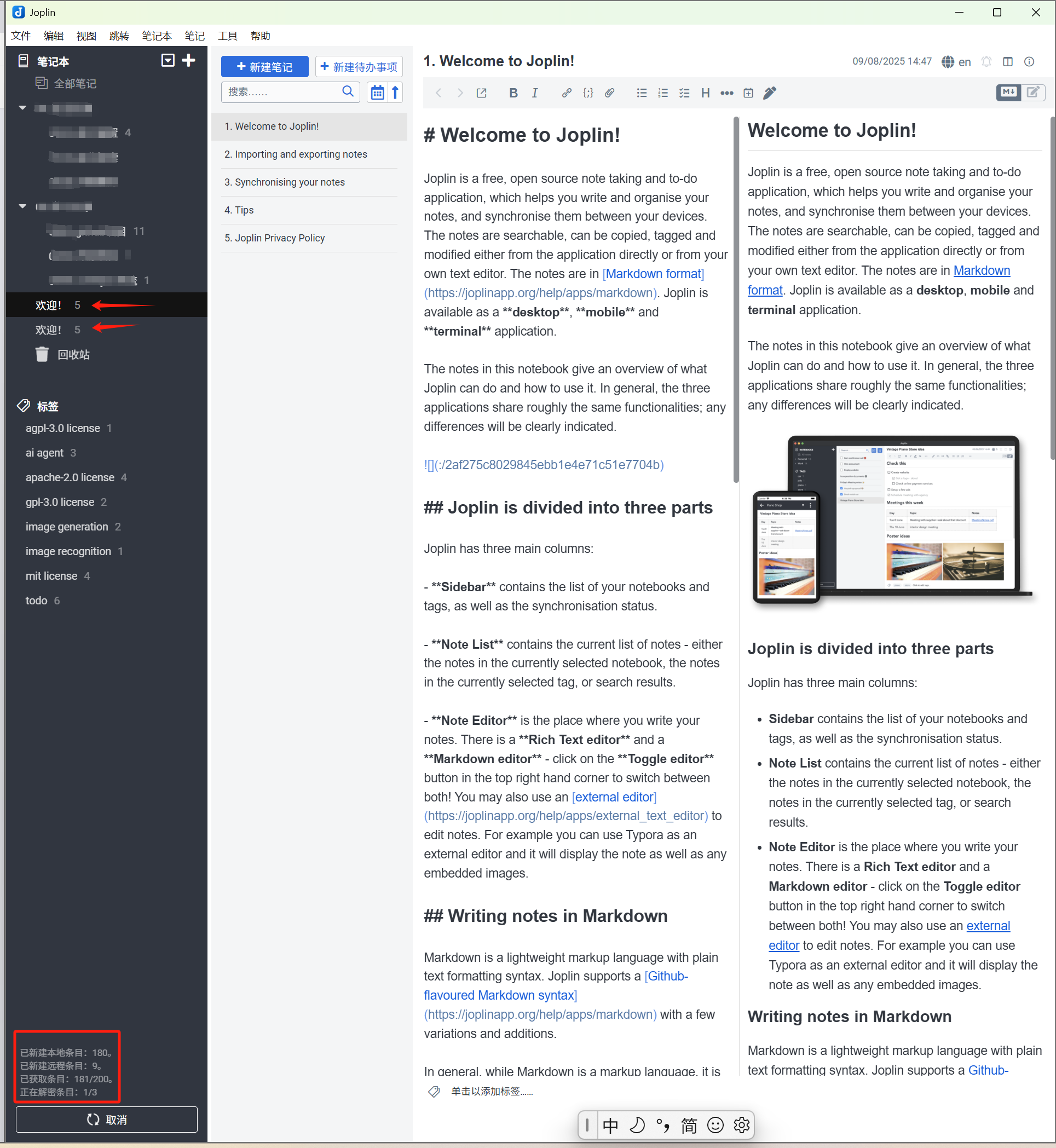Screen dimensions: 1056x1148
Task: Select note 5. Joplin Privacy Policy
Action: [309, 238]
